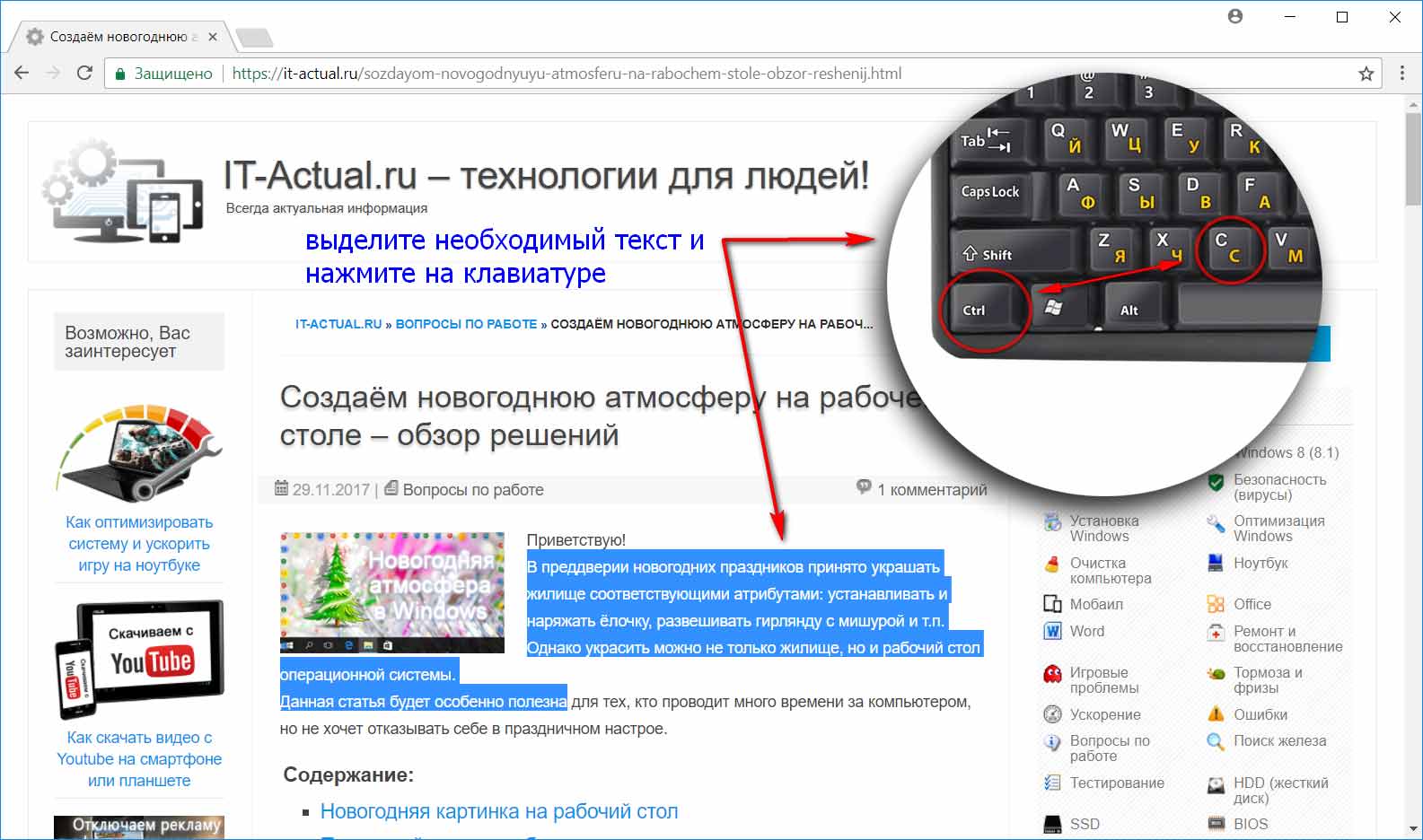Open 'Новогодняя картинка на рабочий стол' link
Image resolution: width=1423 pixels, height=840 pixels.
(x=498, y=811)
